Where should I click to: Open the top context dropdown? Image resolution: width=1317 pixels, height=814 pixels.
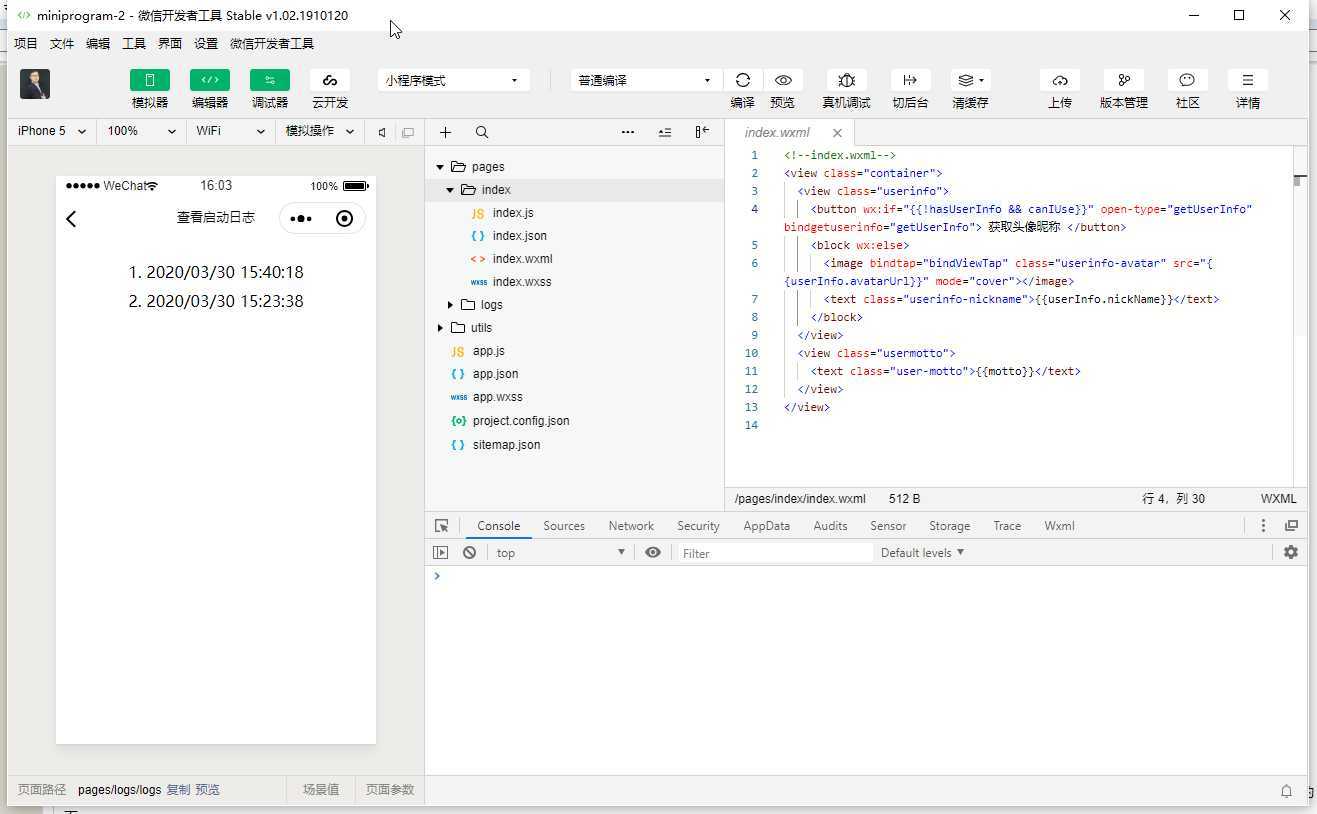coord(560,553)
